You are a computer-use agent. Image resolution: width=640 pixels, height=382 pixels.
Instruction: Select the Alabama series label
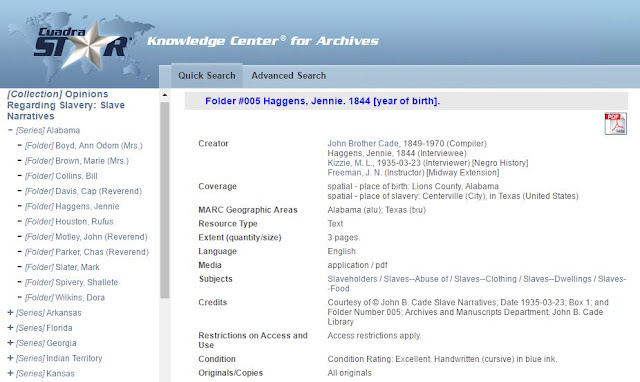click(x=48, y=131)
